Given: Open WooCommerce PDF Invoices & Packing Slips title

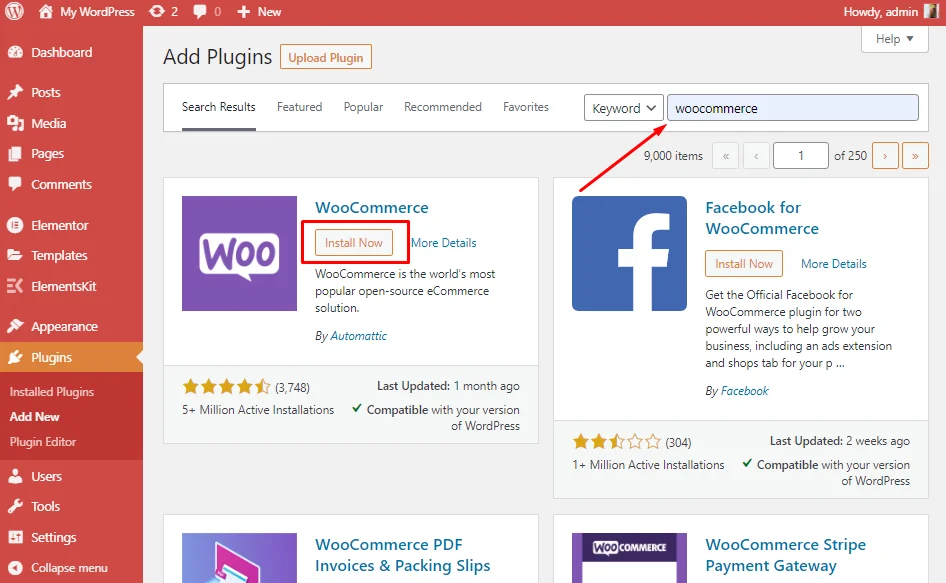Looking at the screenshot, I should click(402, 555).
